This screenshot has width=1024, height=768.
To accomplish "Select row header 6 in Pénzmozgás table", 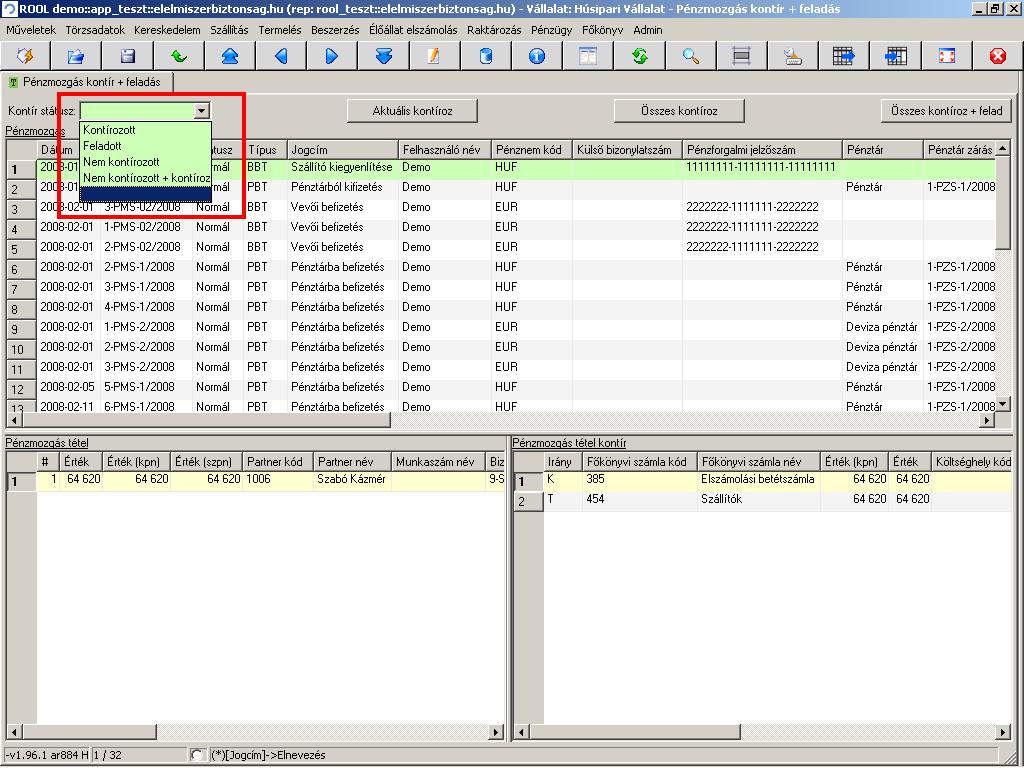I will pos(21,269).
